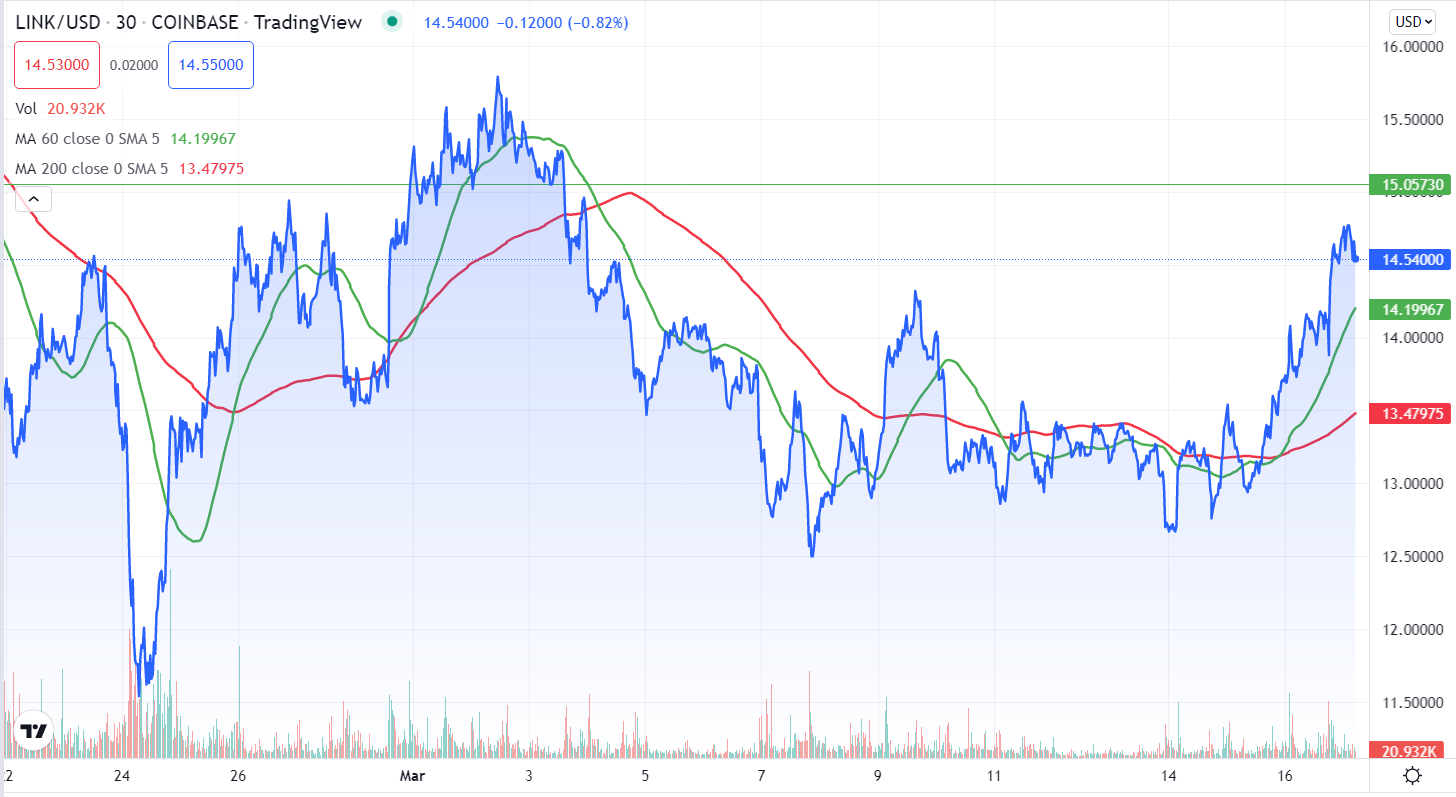The height and width of the screenshot is (797, 1456).
Task: Click the 14.54000 current price label
Action: pos(1410,260)
